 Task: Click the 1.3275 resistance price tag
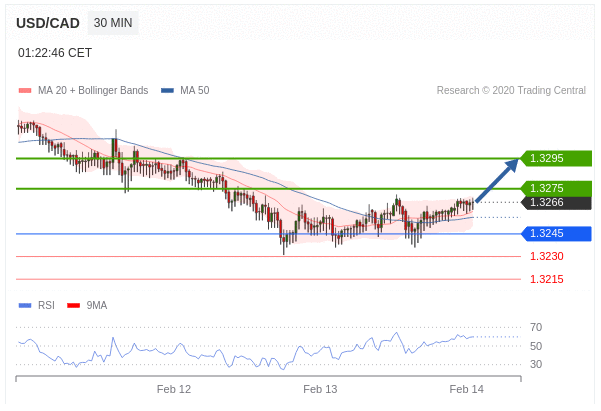[556, 188]
